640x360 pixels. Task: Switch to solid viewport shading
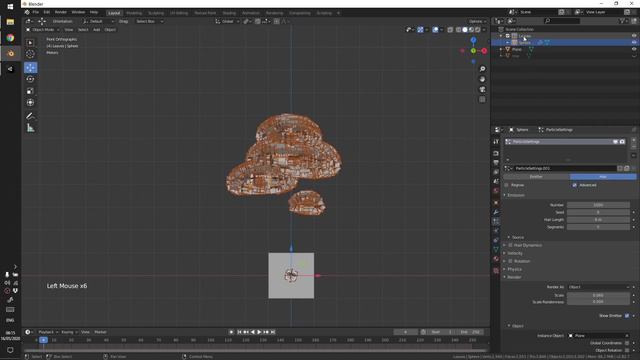coord(465,30)
